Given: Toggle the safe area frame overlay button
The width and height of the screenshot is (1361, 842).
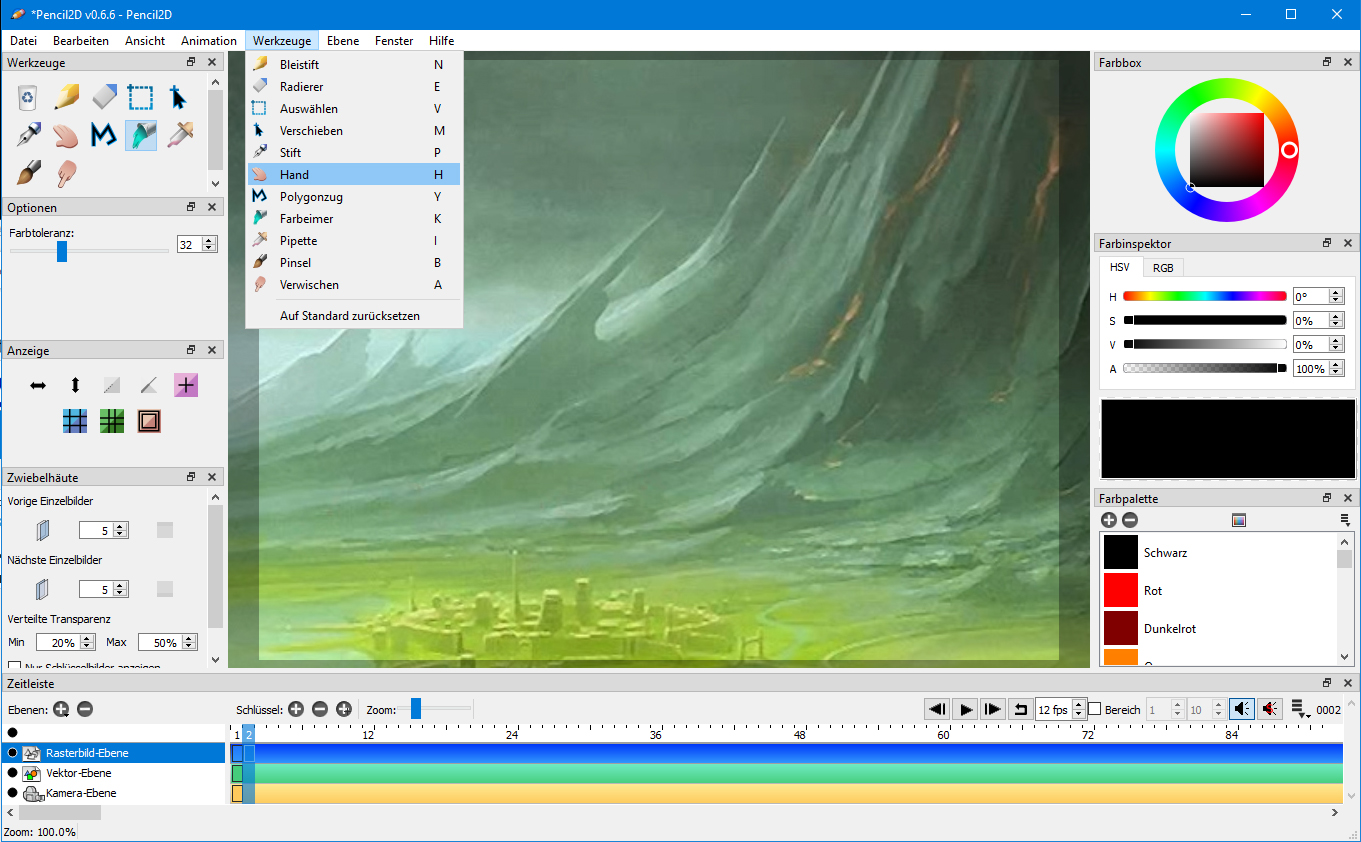Looking at the screenshot, I should point(149,422).
